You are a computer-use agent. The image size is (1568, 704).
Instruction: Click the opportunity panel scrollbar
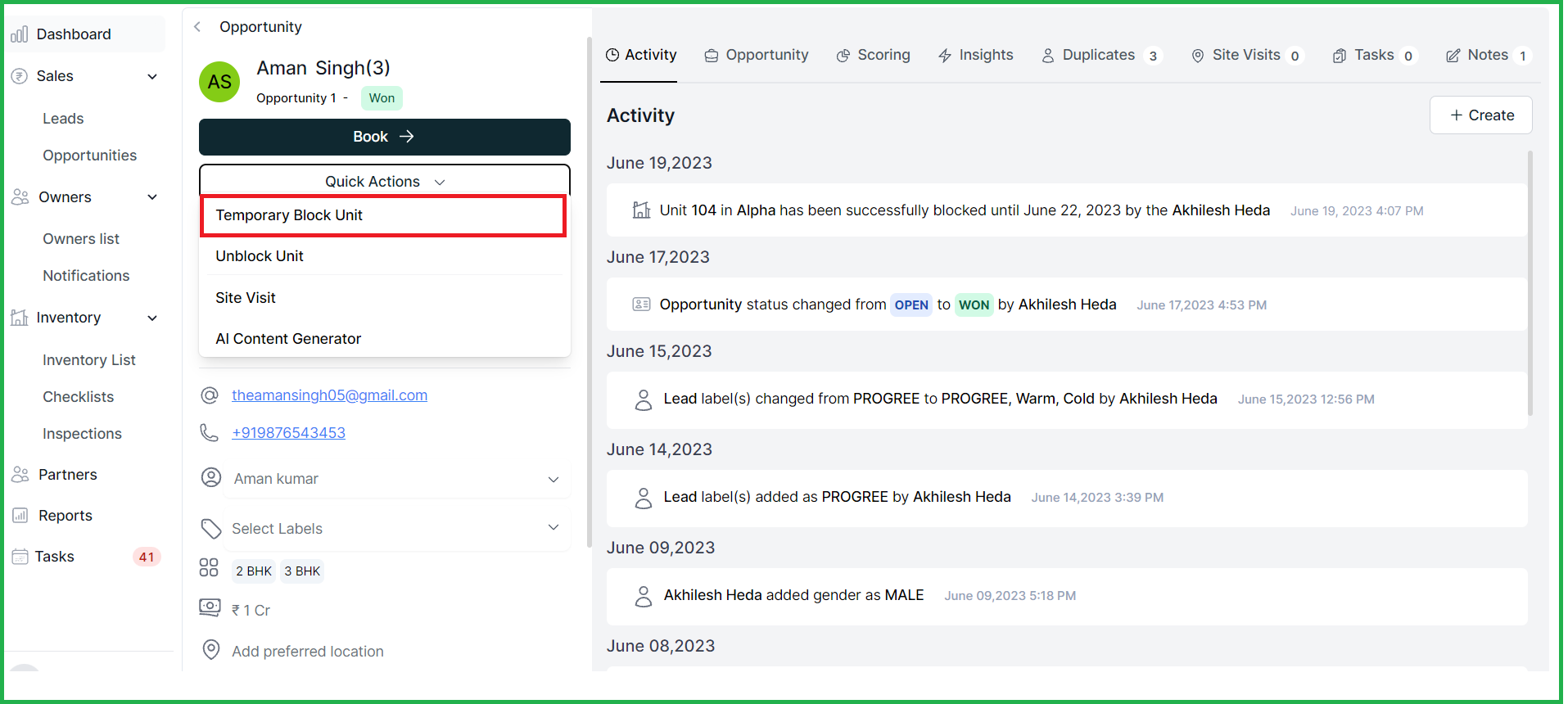pos(590,292)
